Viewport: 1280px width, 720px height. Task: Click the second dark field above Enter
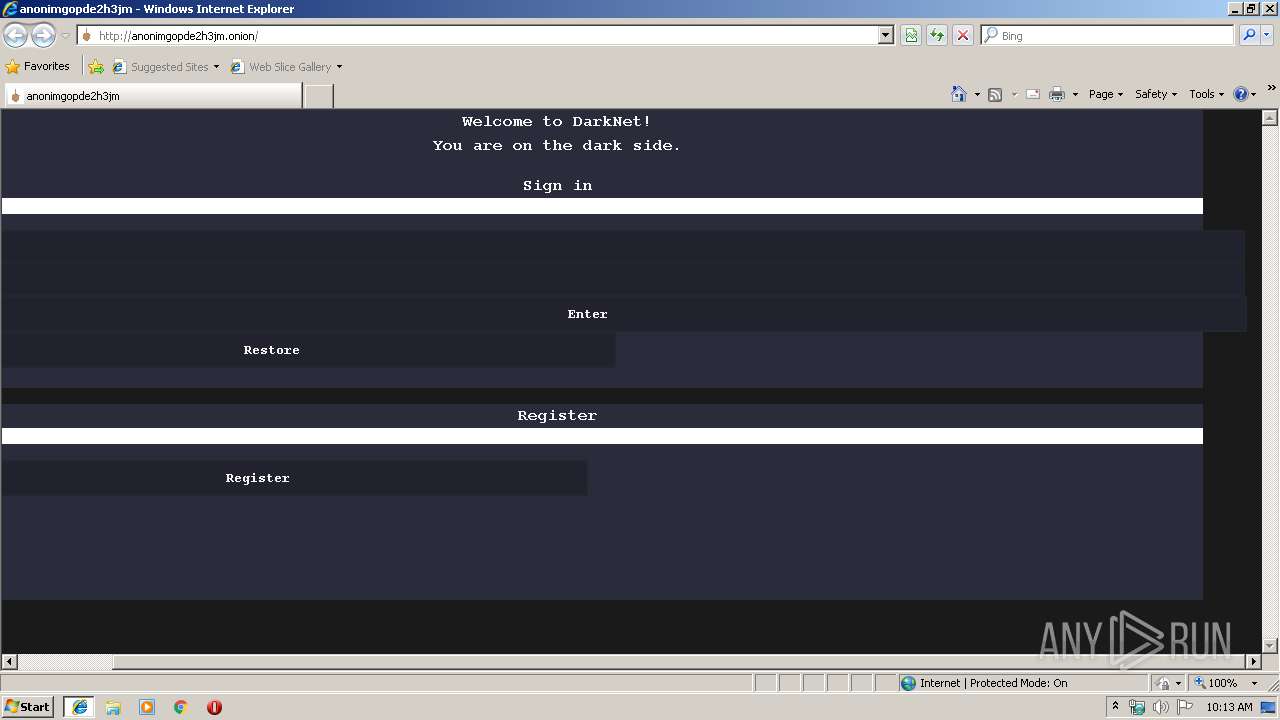623,278
